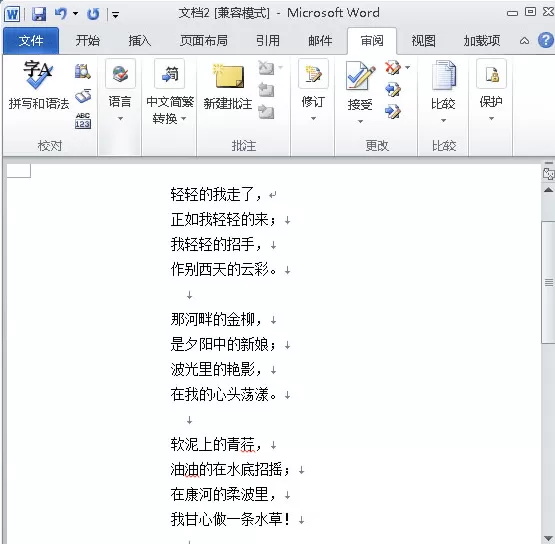Click the vertical scrollbar up arrow
Image resolution: width=555 pixels, height=544 pixels.
pyautogui.click(x=548, y=190)
